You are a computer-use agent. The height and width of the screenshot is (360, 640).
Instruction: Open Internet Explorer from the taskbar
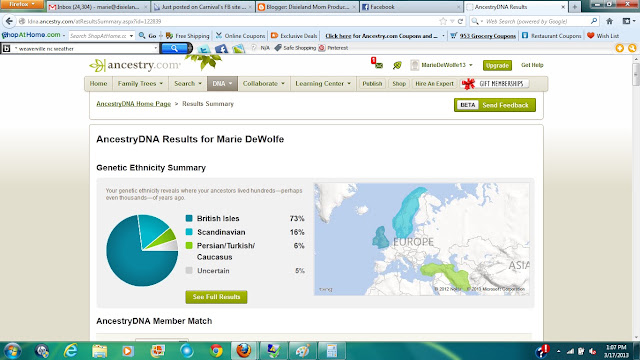[70, 351]
